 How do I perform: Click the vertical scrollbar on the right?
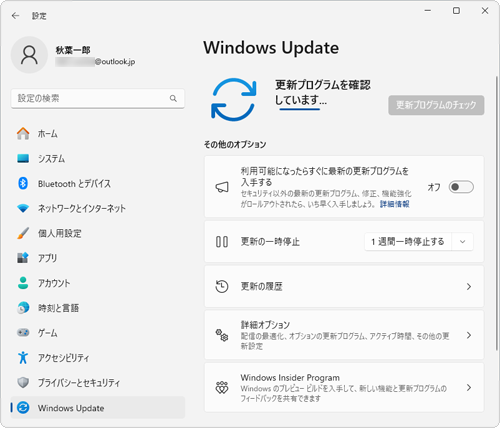pyautogui.click(x=496, y=213)
